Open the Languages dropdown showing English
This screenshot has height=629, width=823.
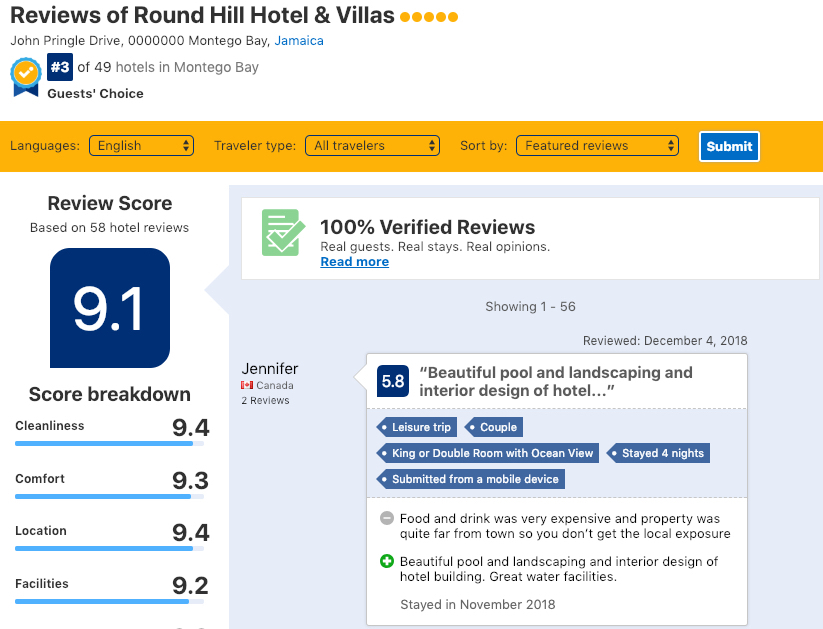pyautogui.click(x=141, y=145)
